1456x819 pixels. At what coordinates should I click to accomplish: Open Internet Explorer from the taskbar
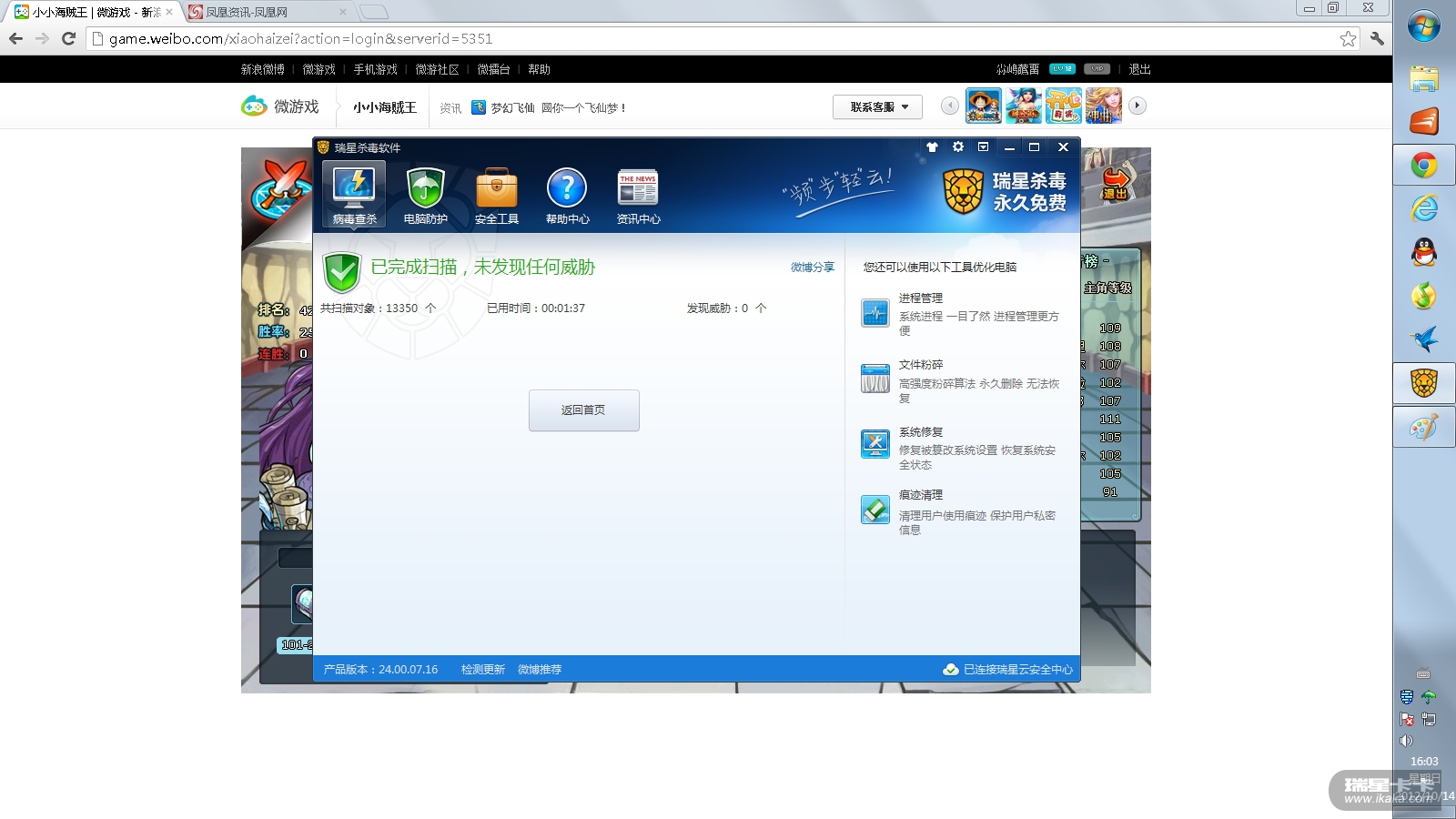click(1424, 208)
